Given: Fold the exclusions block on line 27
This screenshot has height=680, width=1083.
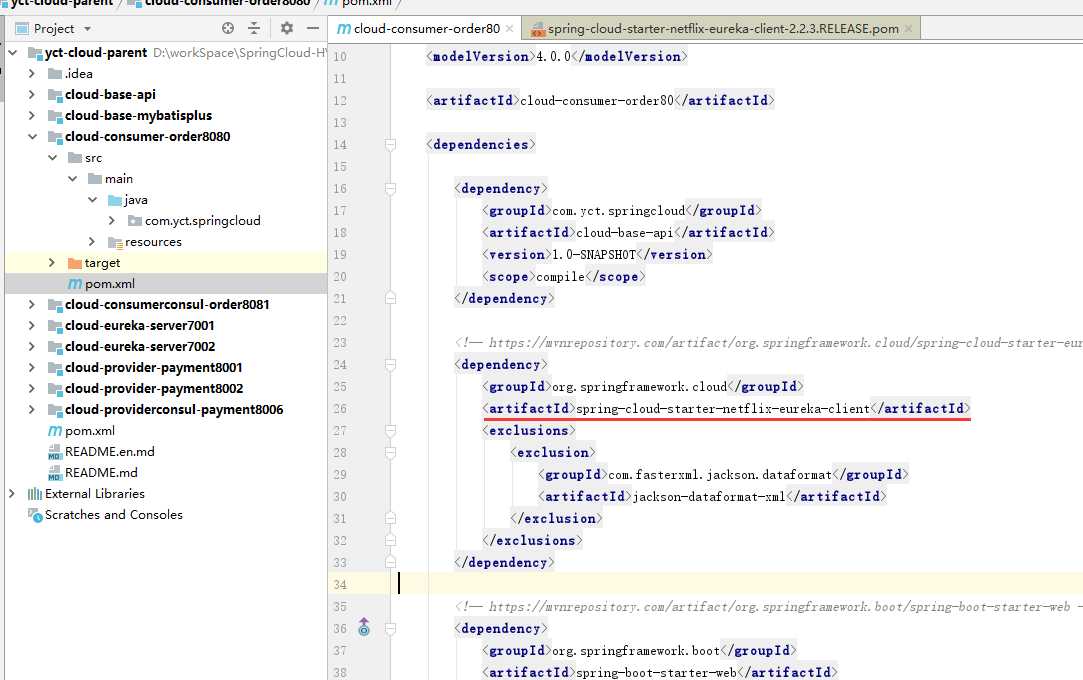Looking at the screenshot, I should pyautogui.click(x=390, y=431).
